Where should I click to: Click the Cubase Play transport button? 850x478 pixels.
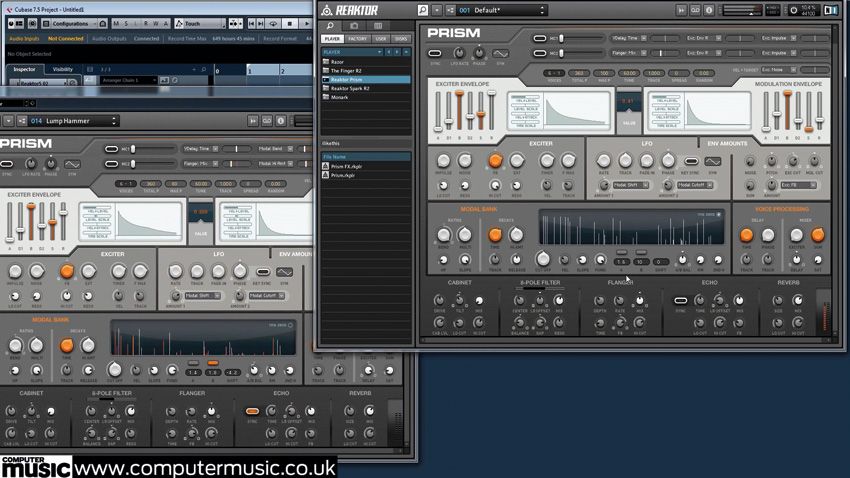[306, 24]
